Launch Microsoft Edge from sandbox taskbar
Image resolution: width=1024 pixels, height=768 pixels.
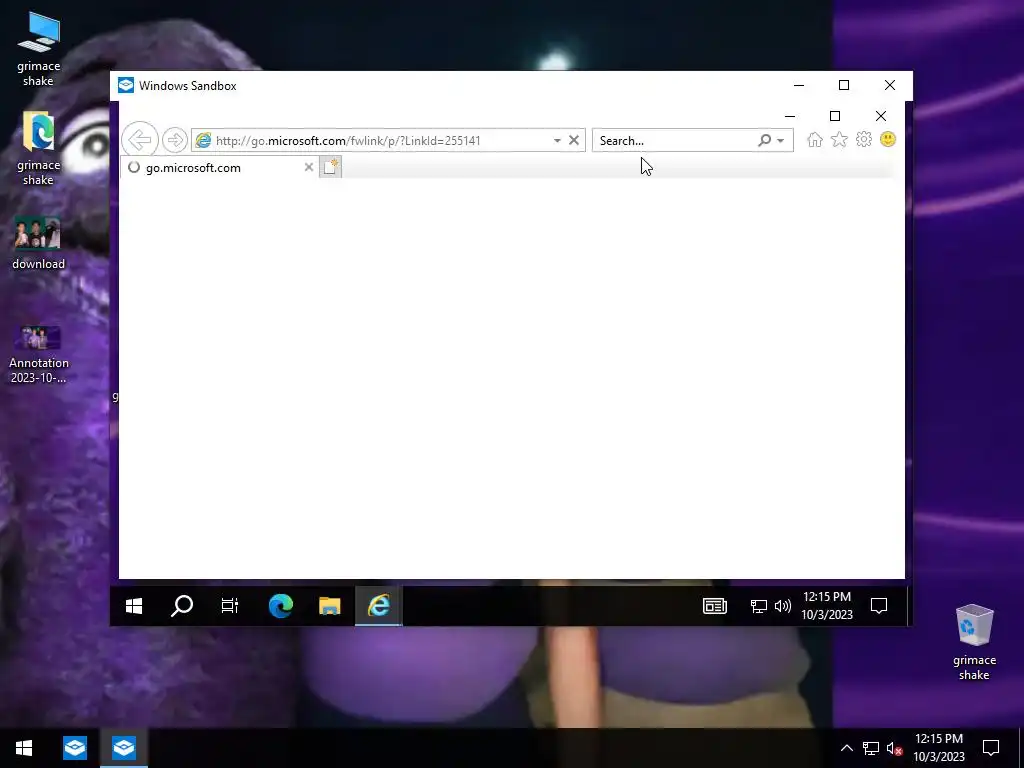click(281, 606)
